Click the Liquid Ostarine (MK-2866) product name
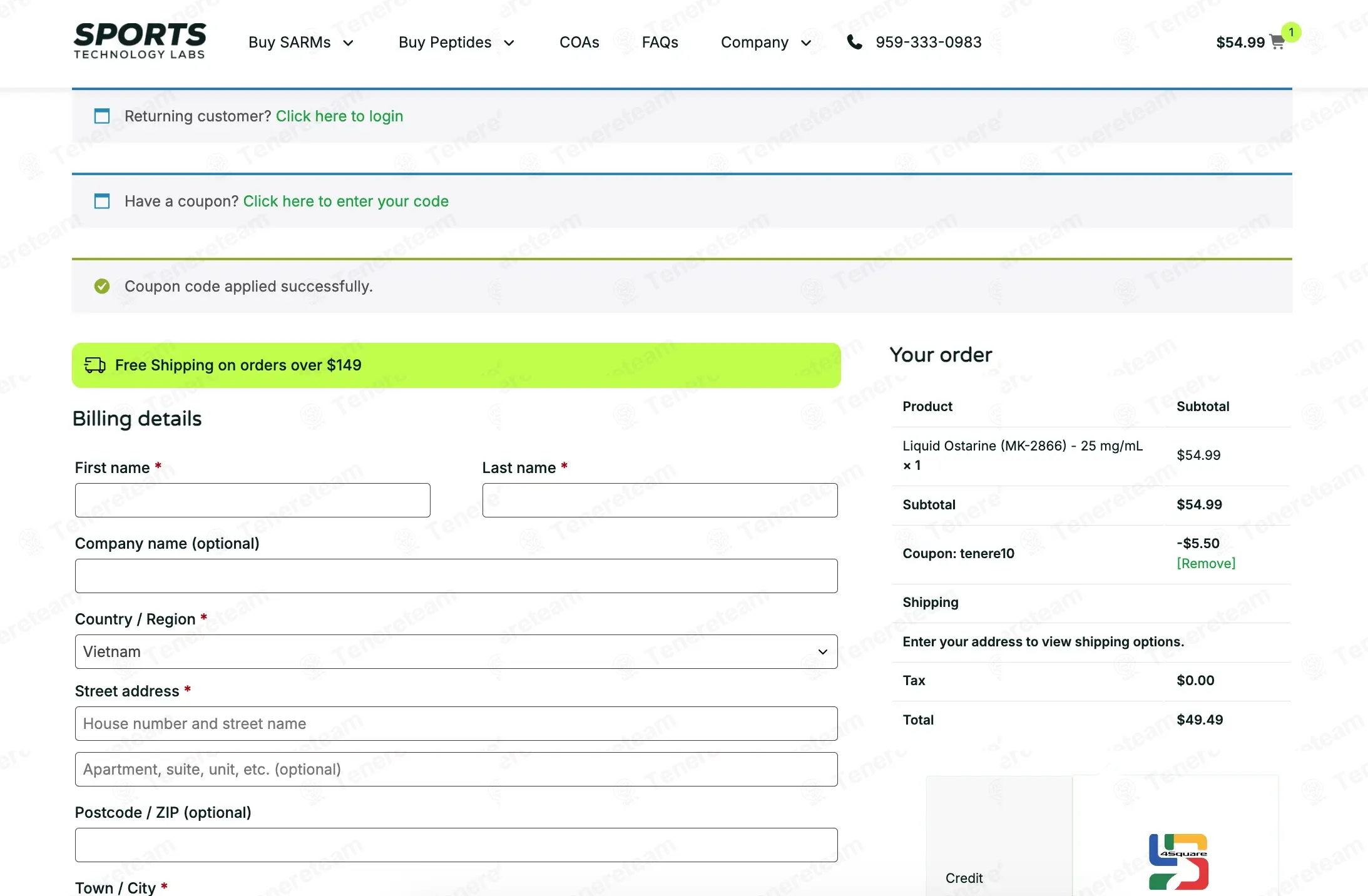 coord(1023,445)
